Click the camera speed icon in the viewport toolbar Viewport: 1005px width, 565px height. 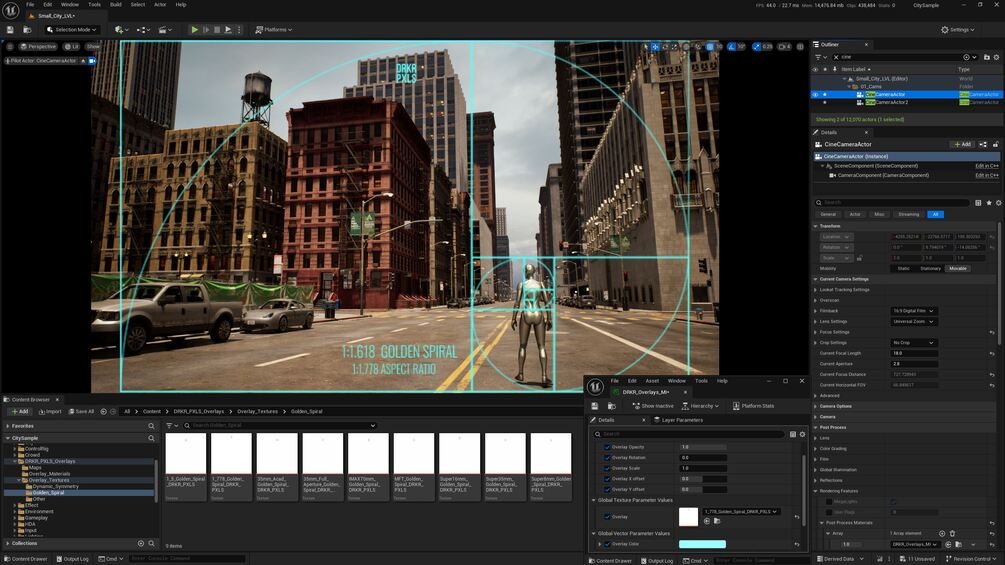pos(783,47)
